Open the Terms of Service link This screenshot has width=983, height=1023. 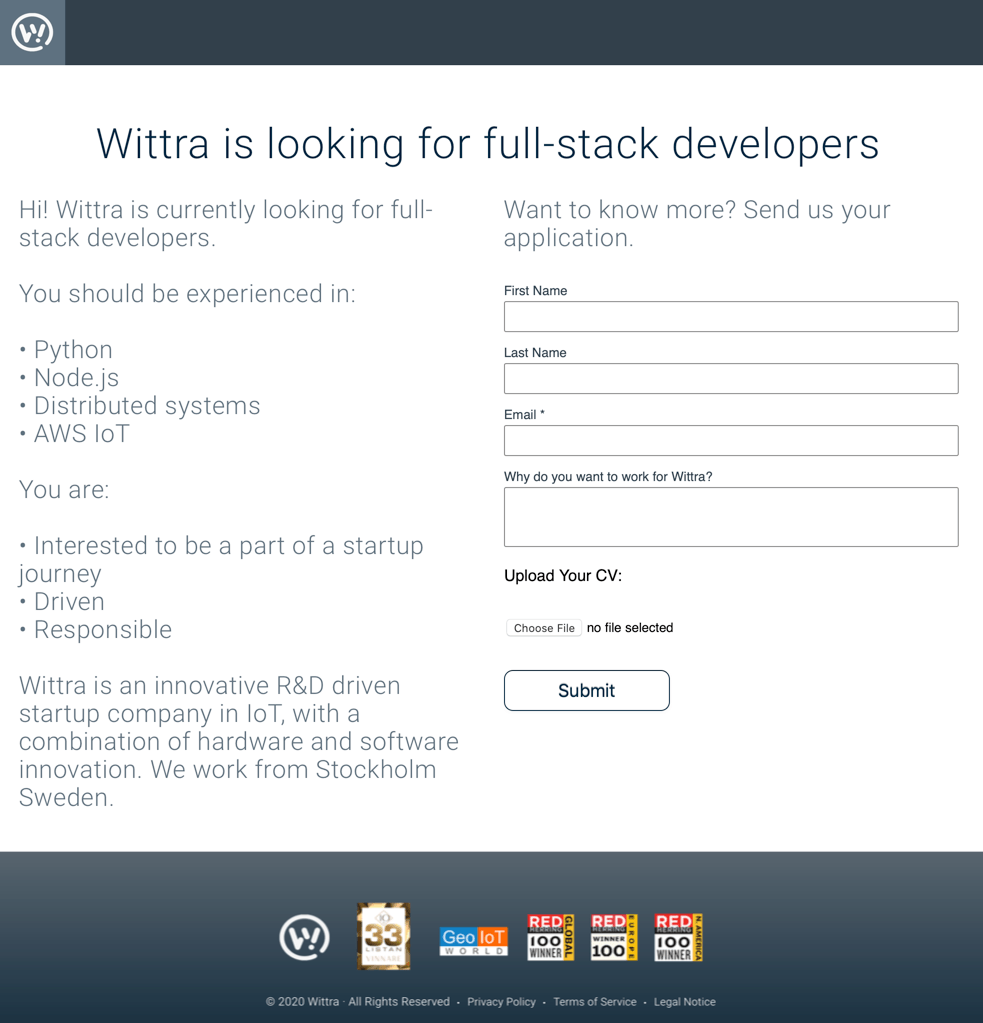[595, 1001]
